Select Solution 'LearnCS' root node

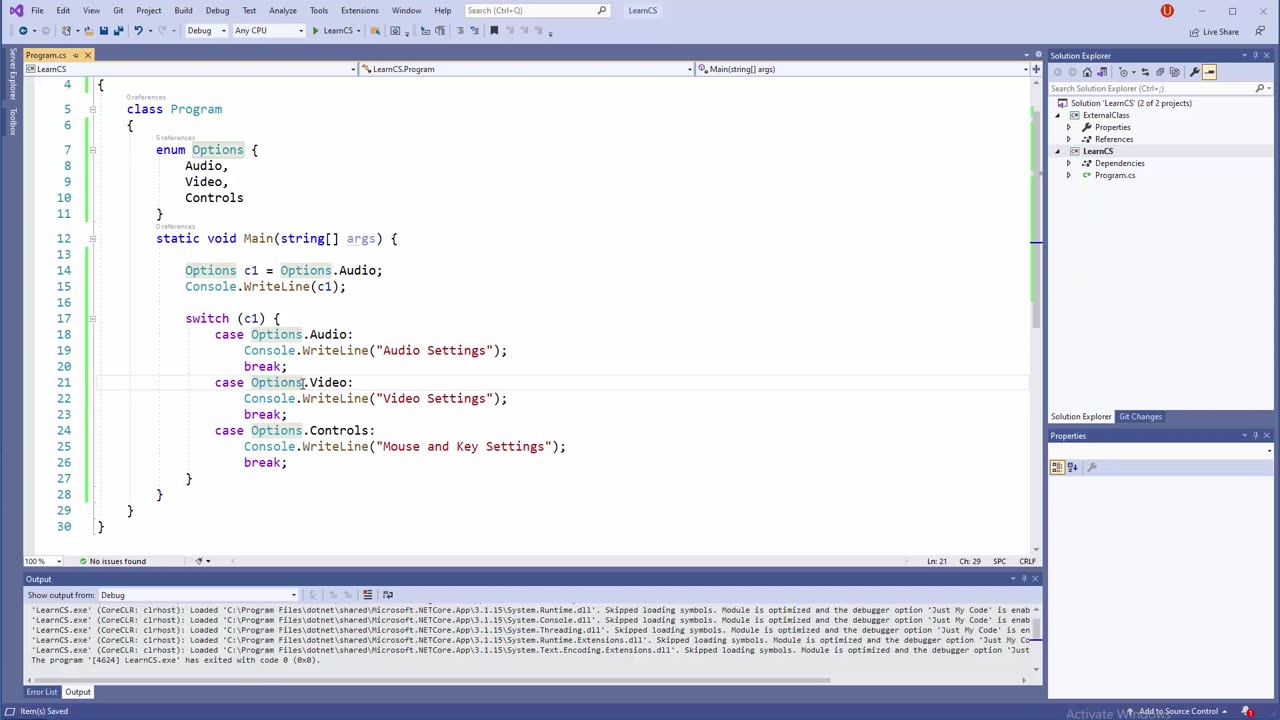(1131, 103)
